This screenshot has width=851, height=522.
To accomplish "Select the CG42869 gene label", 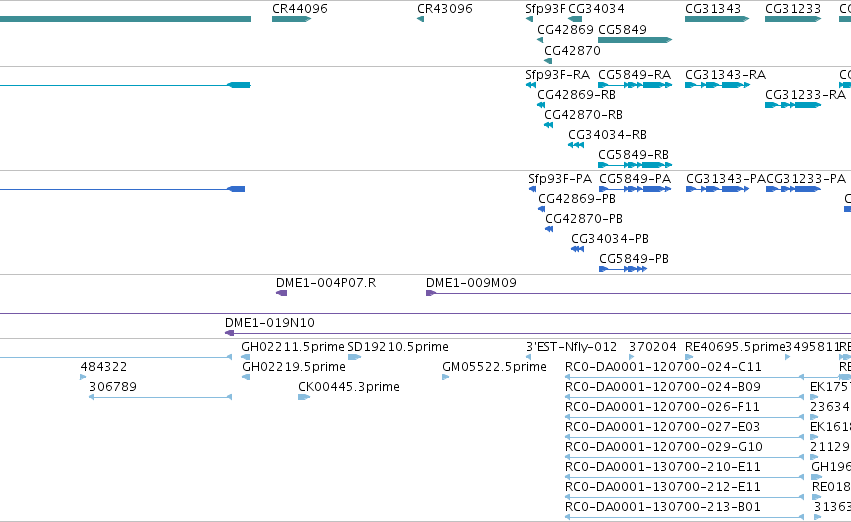I will point(565,29).
